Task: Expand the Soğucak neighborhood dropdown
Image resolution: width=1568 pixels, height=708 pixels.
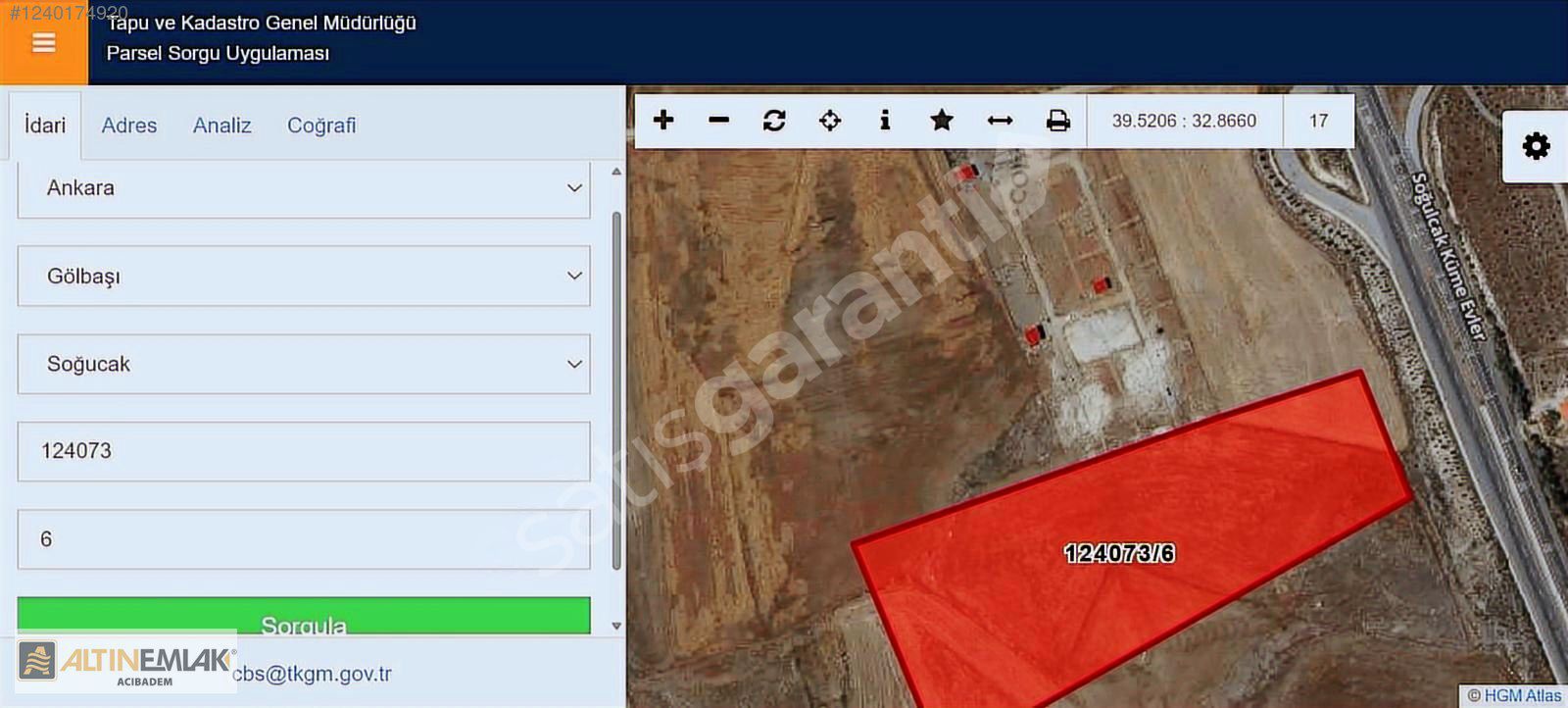Action: coord(304,364)
